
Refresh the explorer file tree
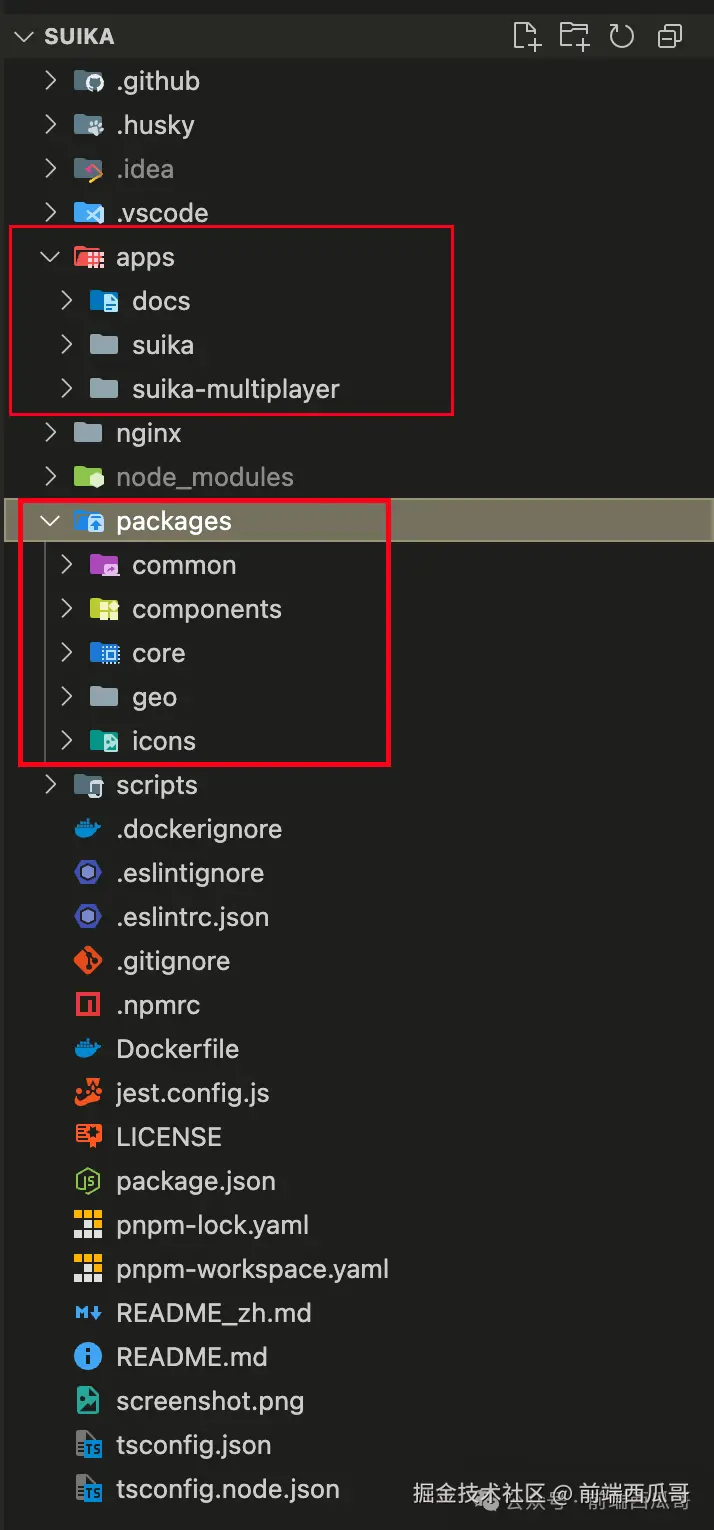[x=622, y=37]
